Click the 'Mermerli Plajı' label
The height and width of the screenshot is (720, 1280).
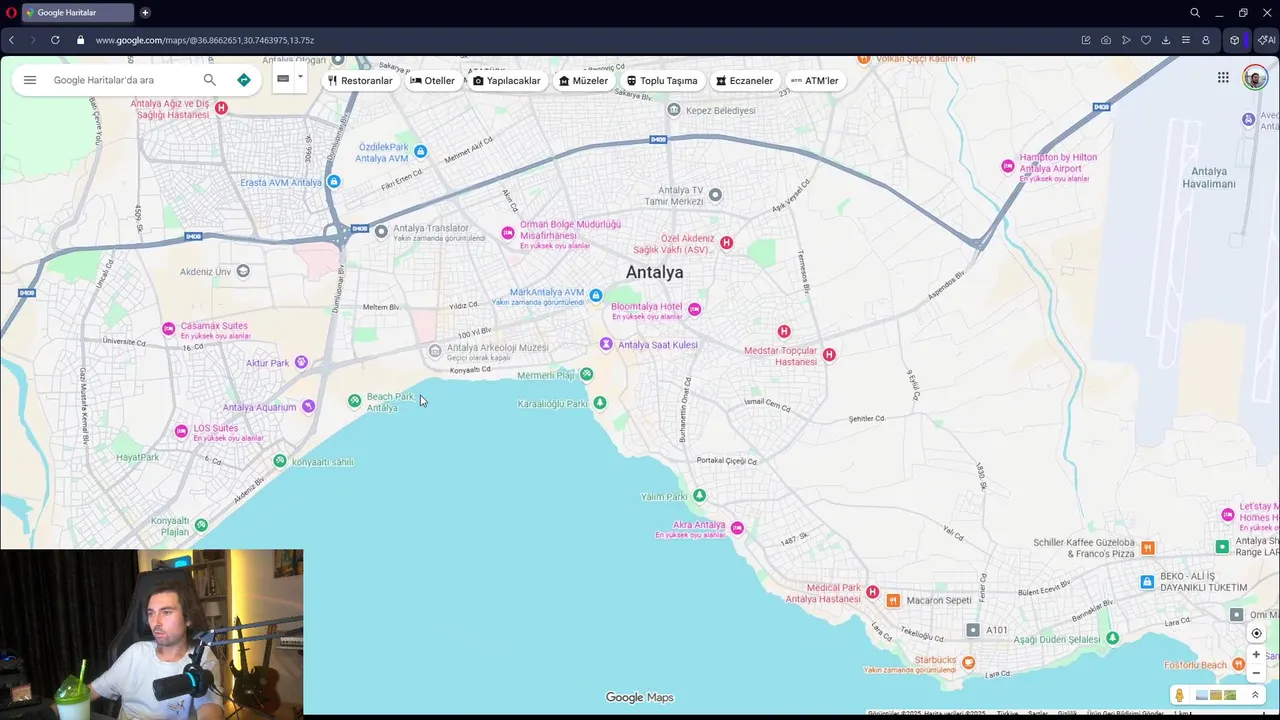[x=545, y=376]
